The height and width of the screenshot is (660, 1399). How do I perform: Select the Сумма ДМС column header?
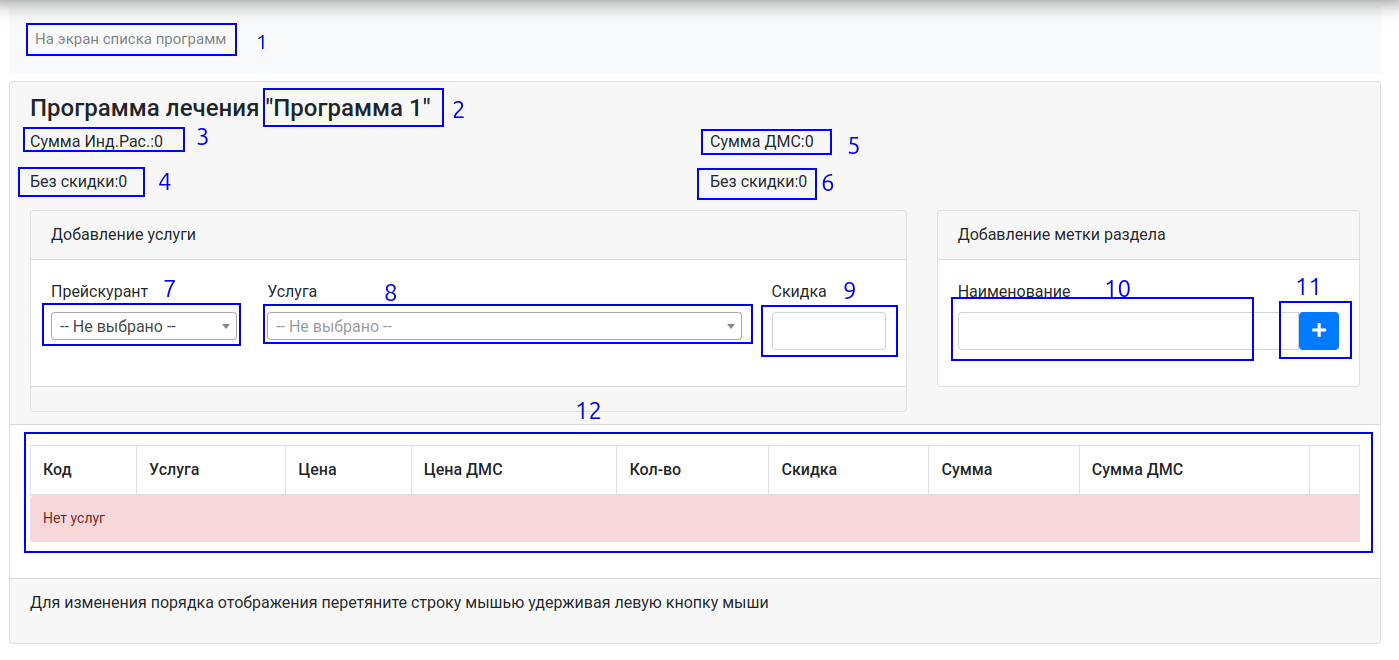[x=1137, y=470]
